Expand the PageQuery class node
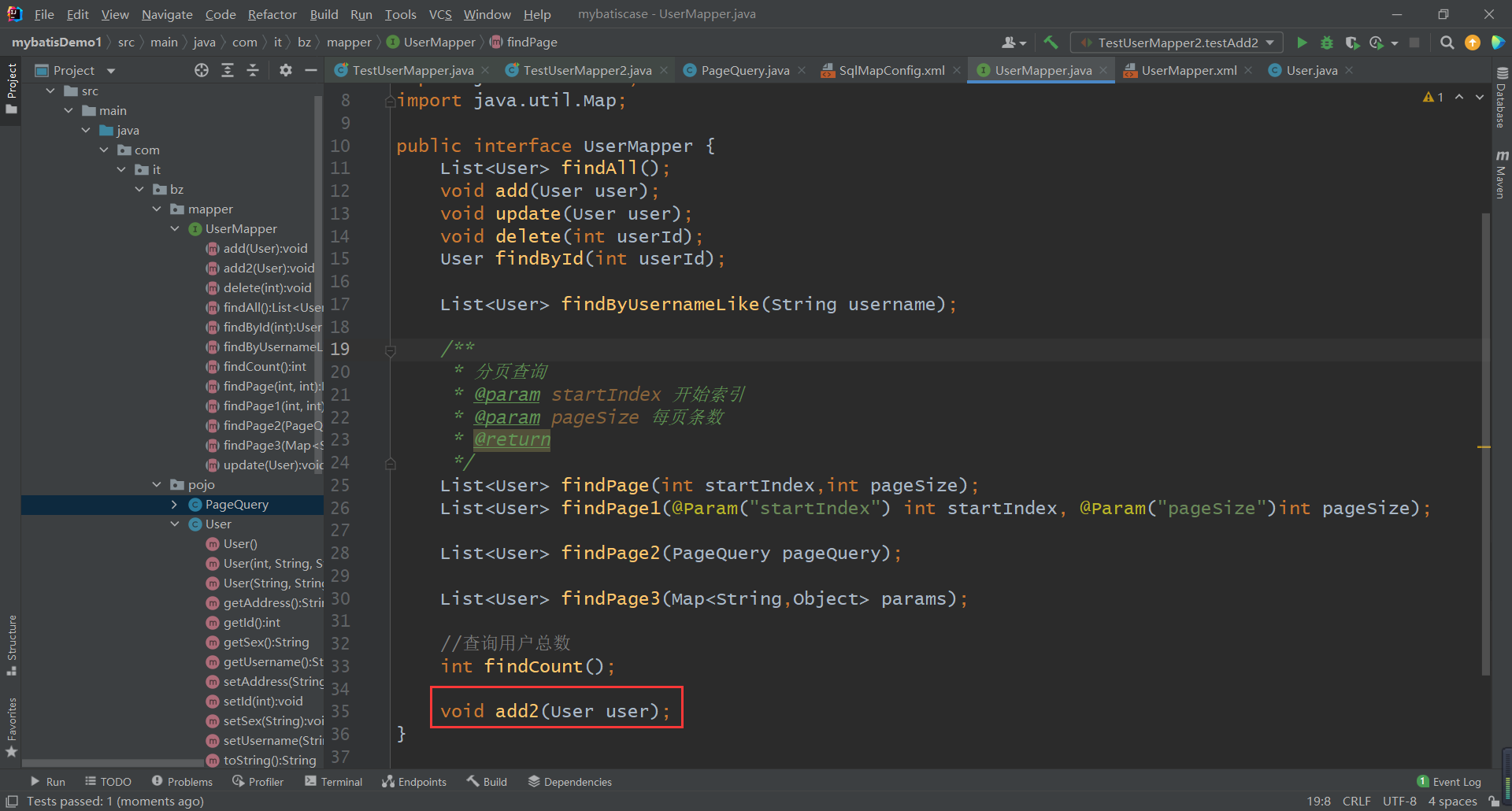1512x811 pixels. (x=174, y=505)
